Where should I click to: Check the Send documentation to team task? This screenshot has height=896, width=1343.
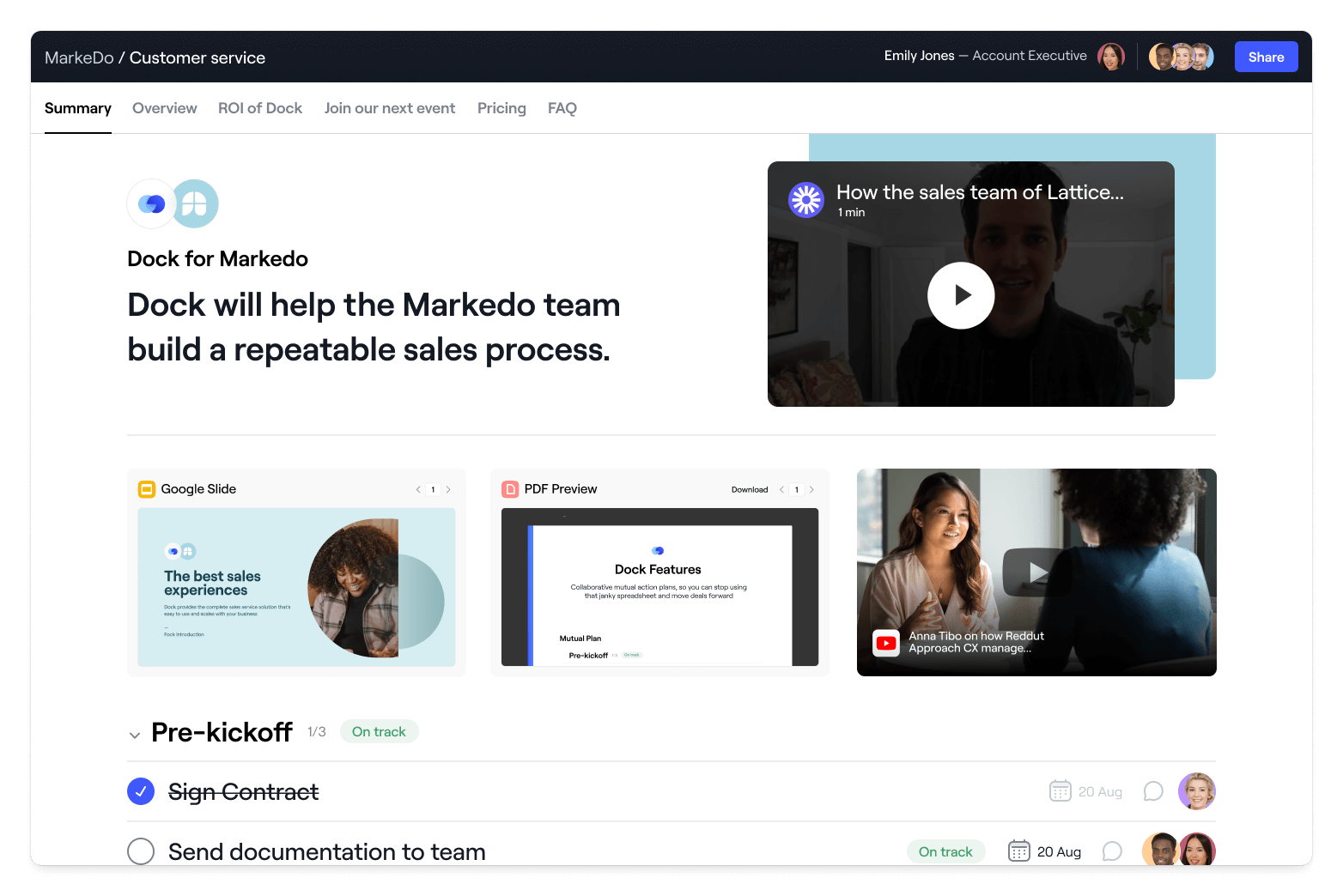click(x=141, y=851)
